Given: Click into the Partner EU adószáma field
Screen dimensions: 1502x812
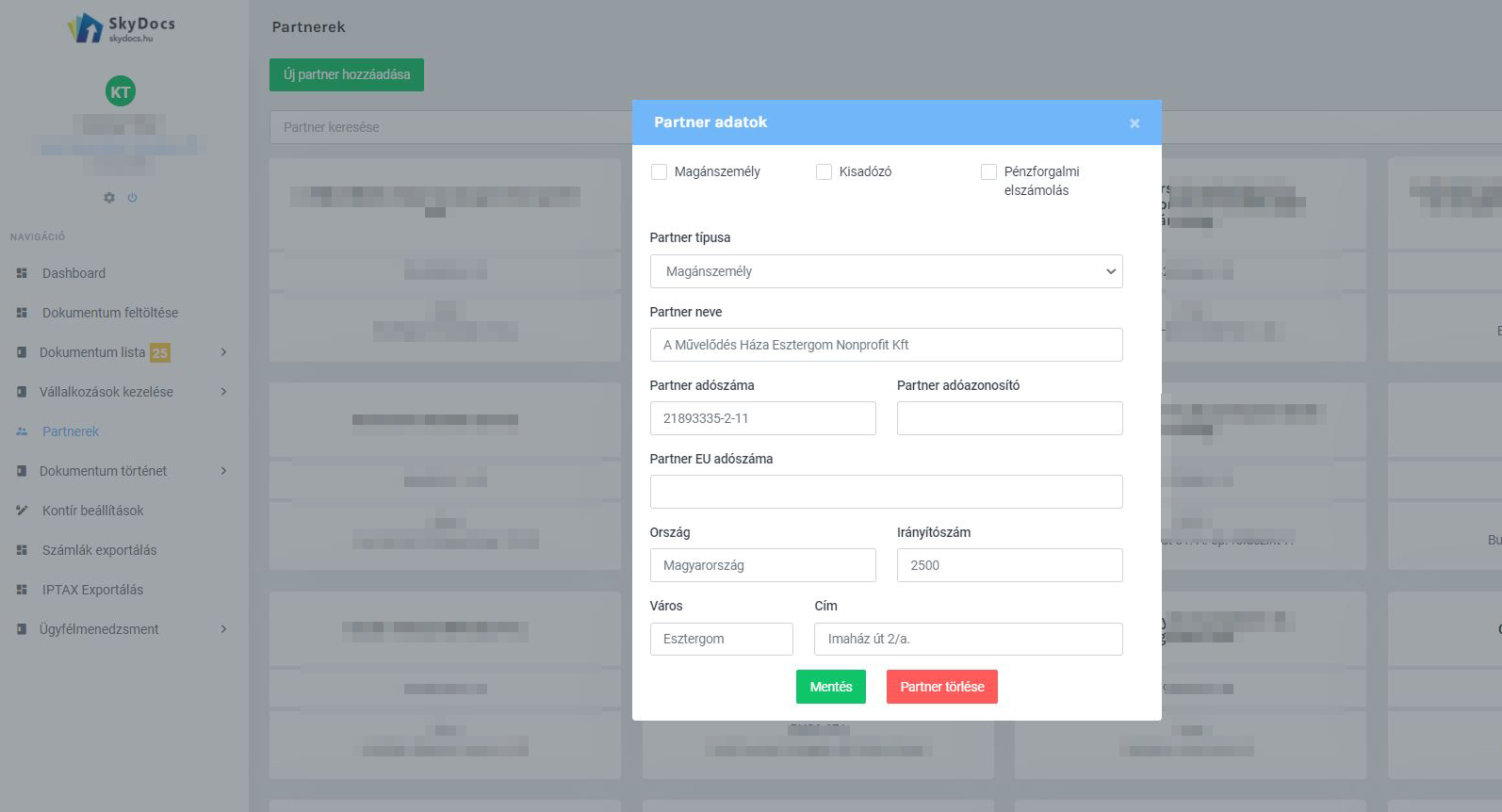Looking at the screenshot, I should pos(886,492).
